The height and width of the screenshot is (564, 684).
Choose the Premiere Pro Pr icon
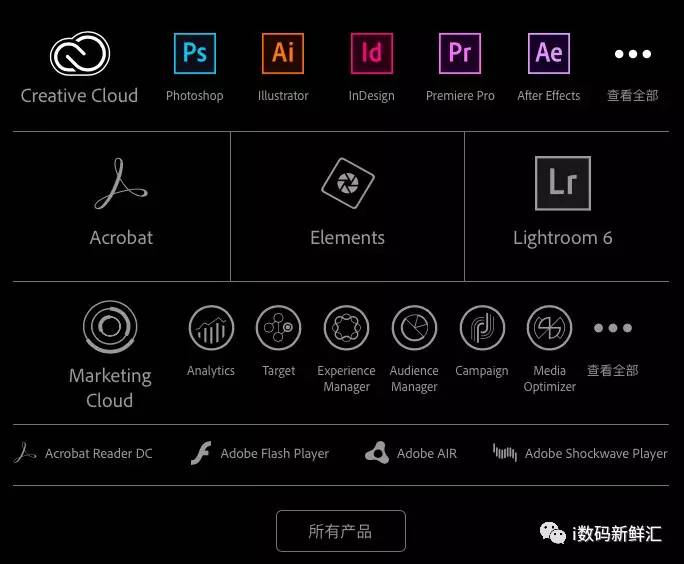[460, 53]
